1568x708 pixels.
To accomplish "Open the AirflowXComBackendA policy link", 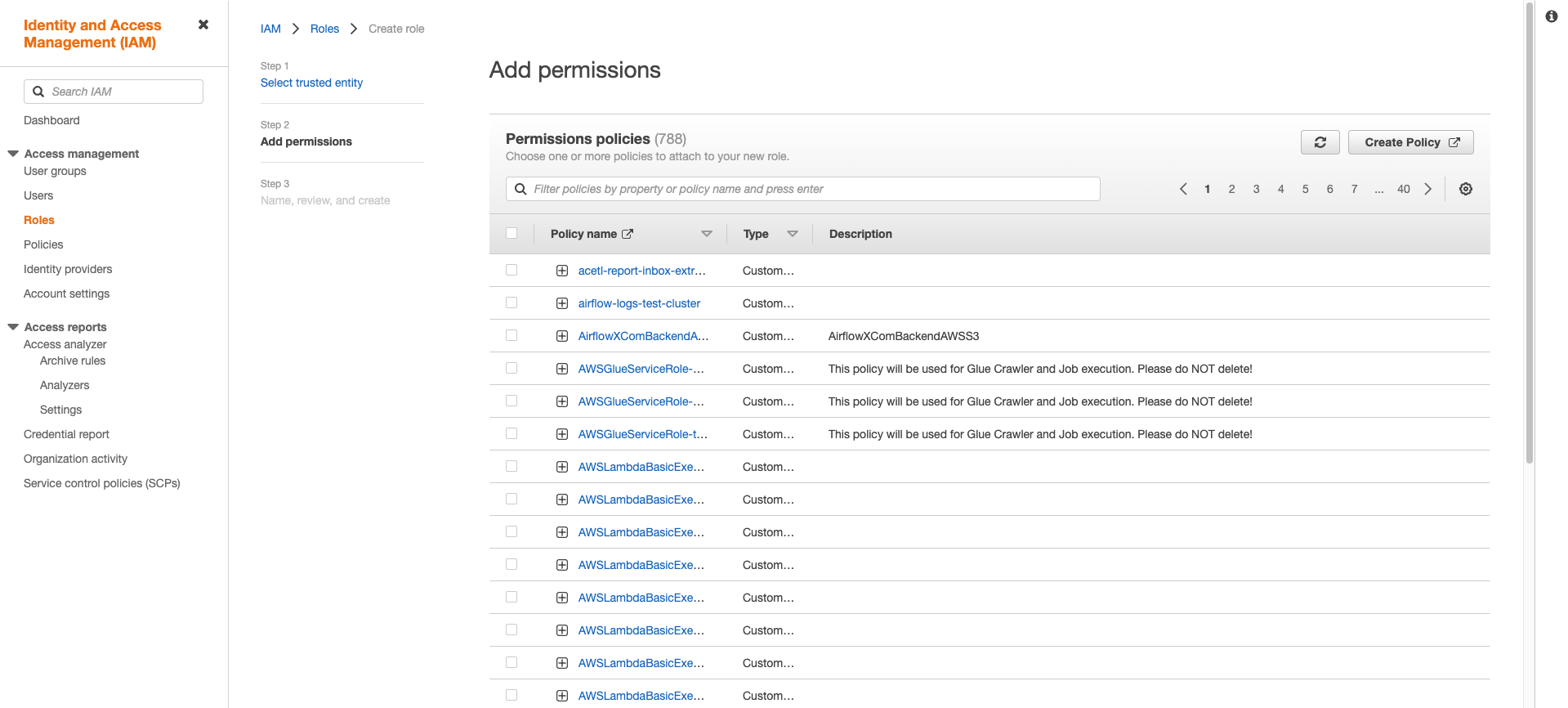I will pyautogui.click(x=643, y=336).
